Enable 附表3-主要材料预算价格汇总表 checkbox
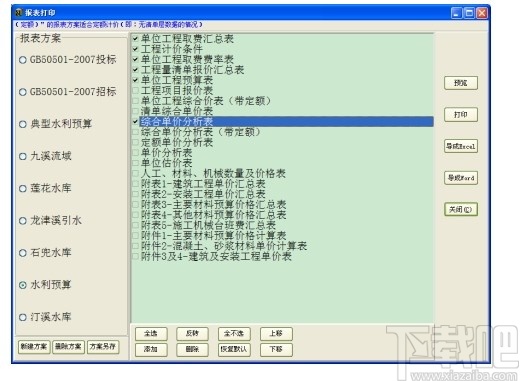521x381 pixels. click(x=135, y=204)
